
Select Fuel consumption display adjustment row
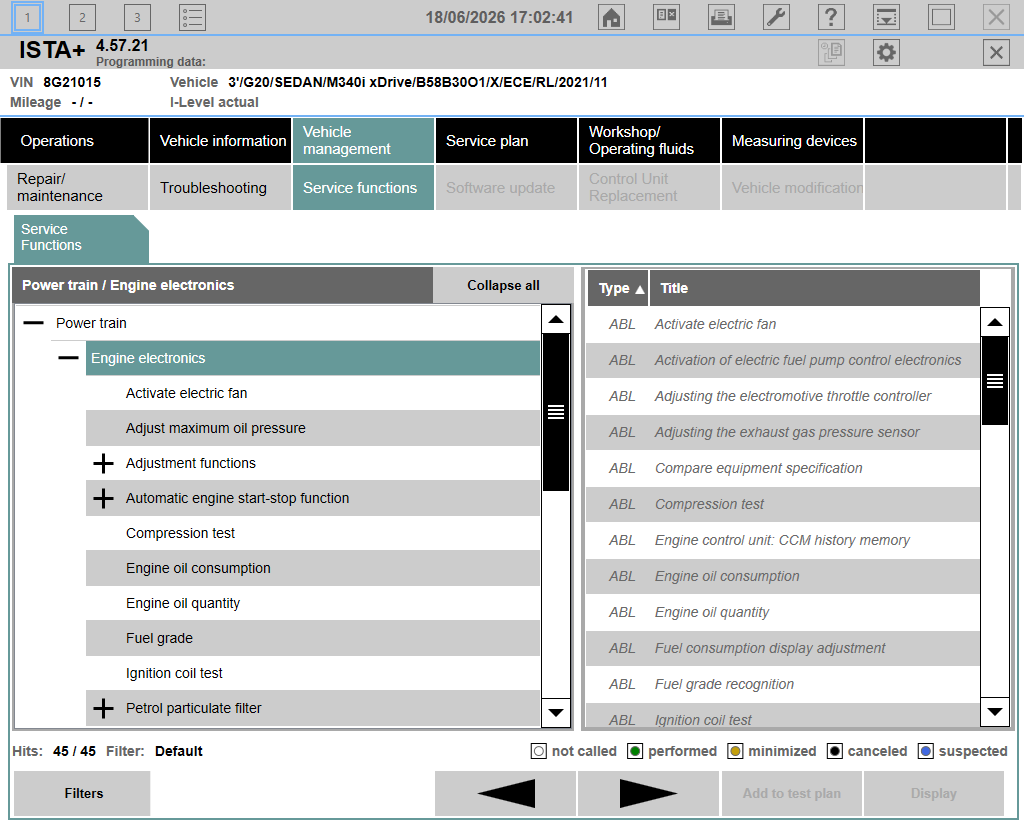pyautogui.click(x=782, y=648)
